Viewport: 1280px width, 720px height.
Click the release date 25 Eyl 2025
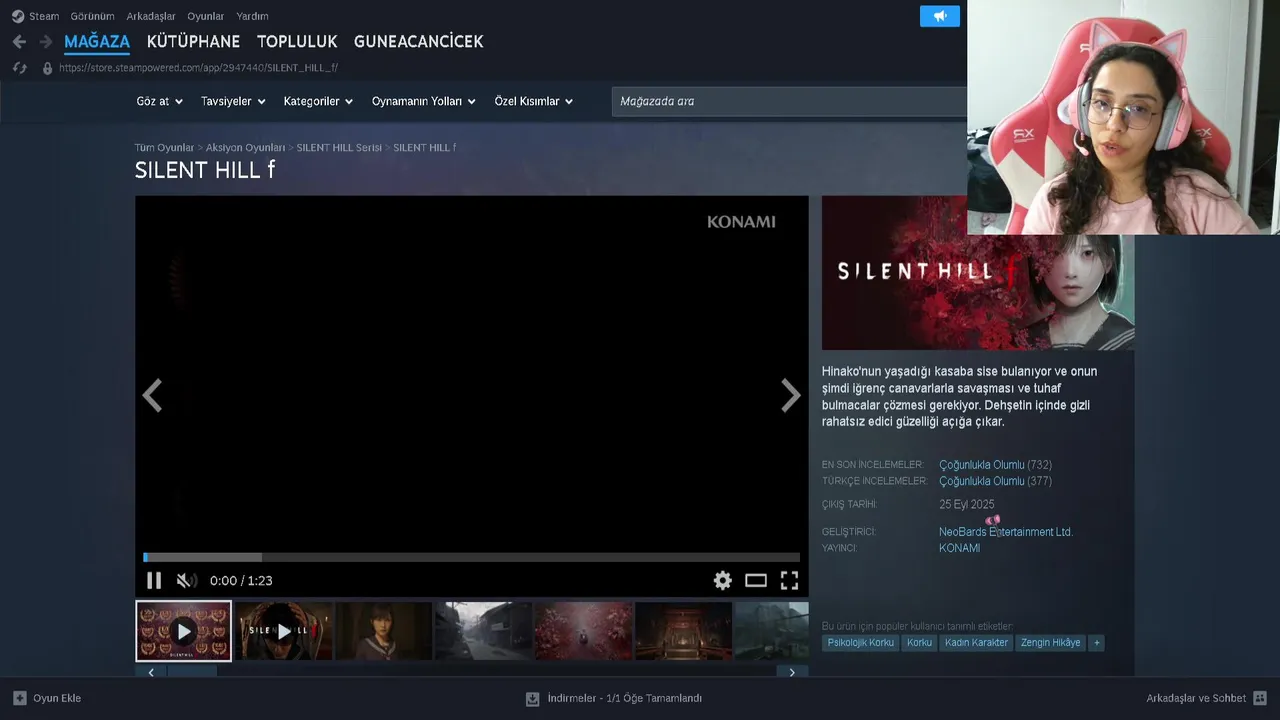coord(967,505)
